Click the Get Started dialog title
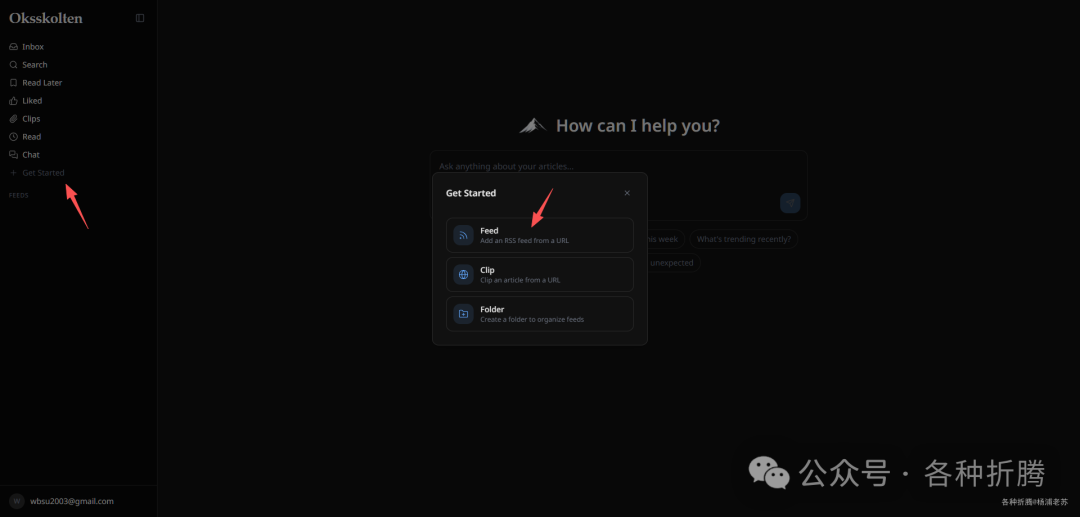Screen dimensions: 1080x517 tap(471, 193)
